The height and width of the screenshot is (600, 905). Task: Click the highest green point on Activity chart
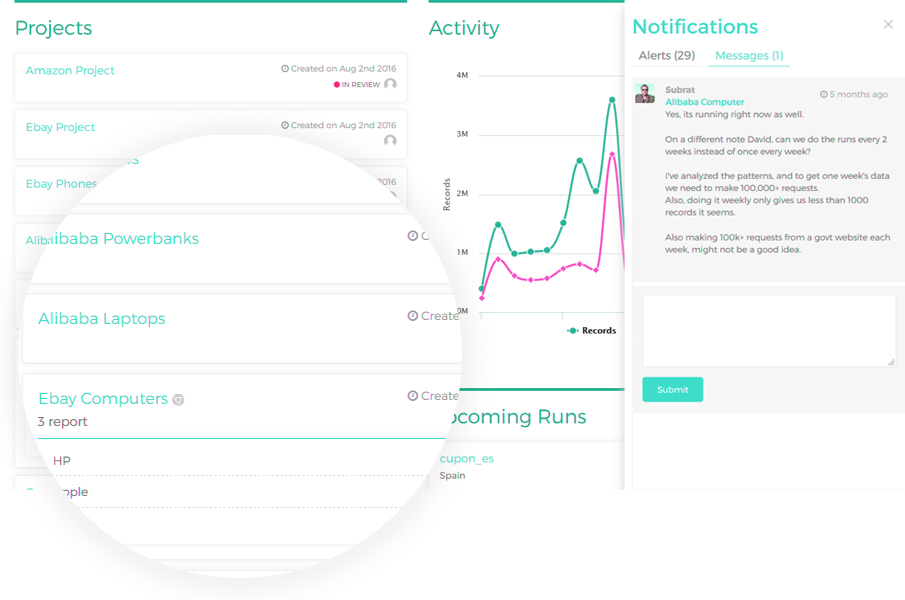612,100
